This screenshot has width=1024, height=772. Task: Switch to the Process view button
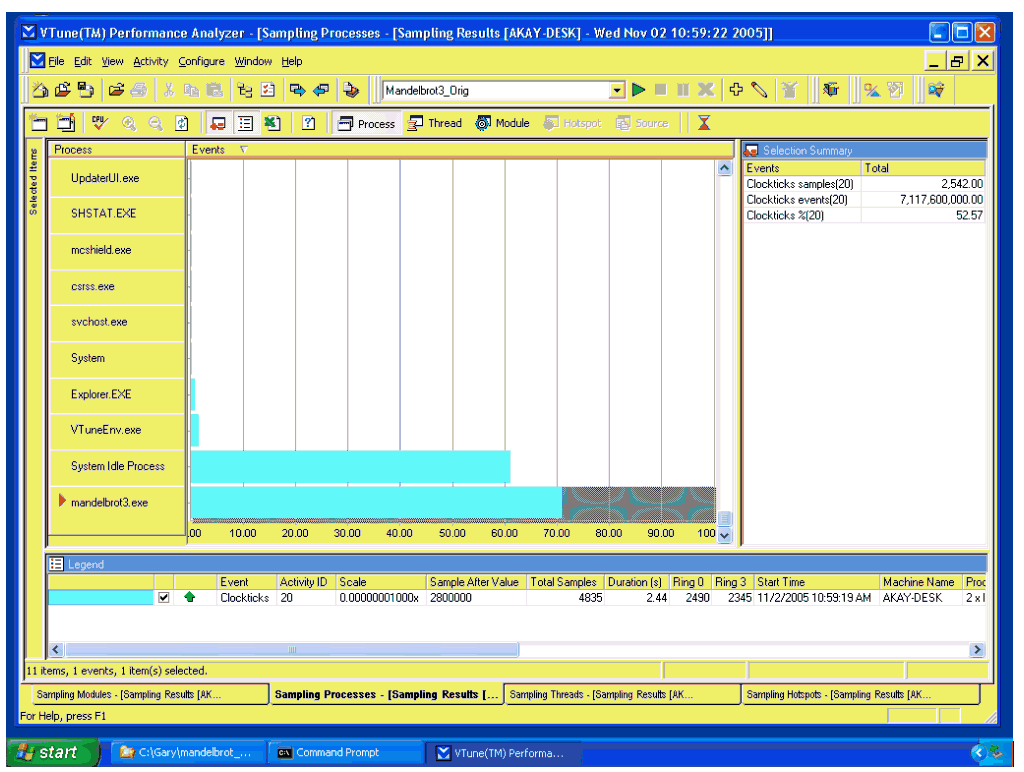366,123
